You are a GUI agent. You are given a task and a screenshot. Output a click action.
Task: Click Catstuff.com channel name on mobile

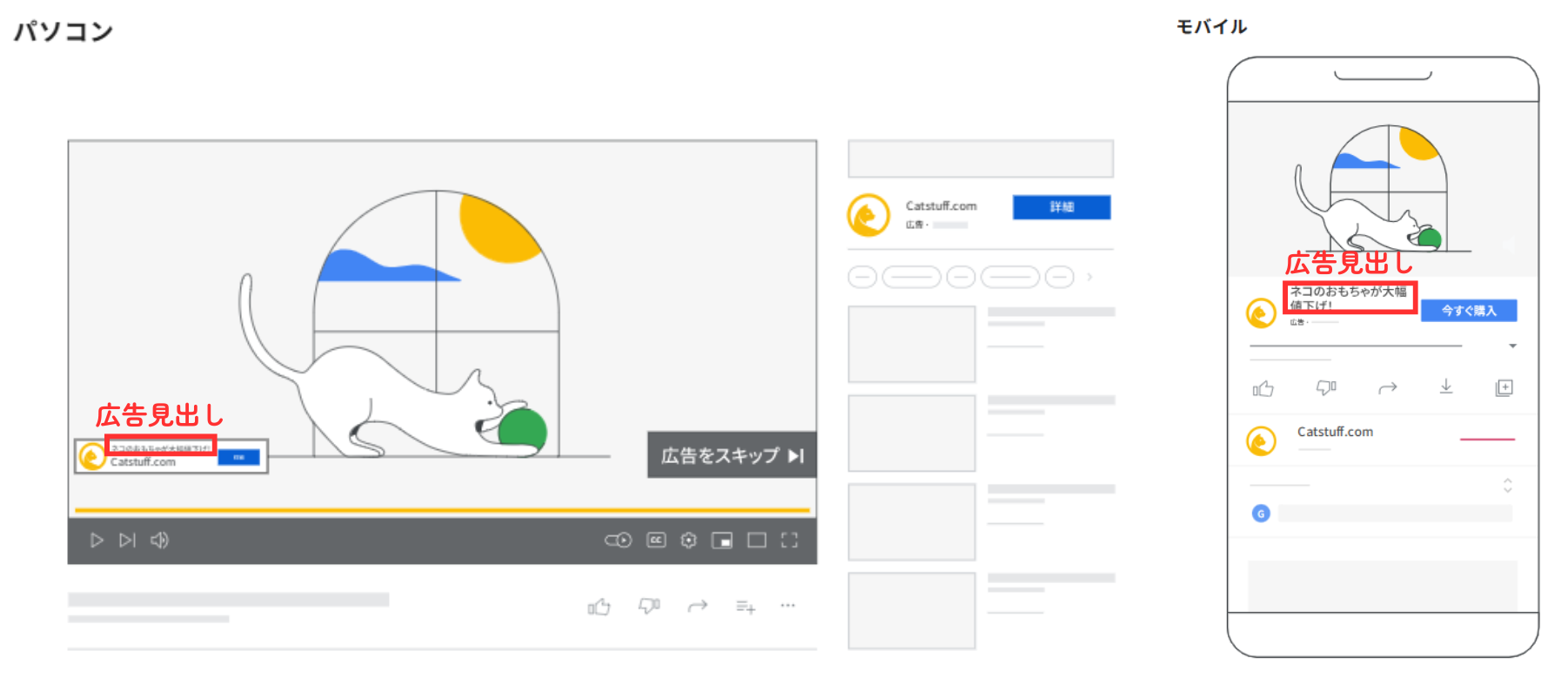tap(1335, 432)
